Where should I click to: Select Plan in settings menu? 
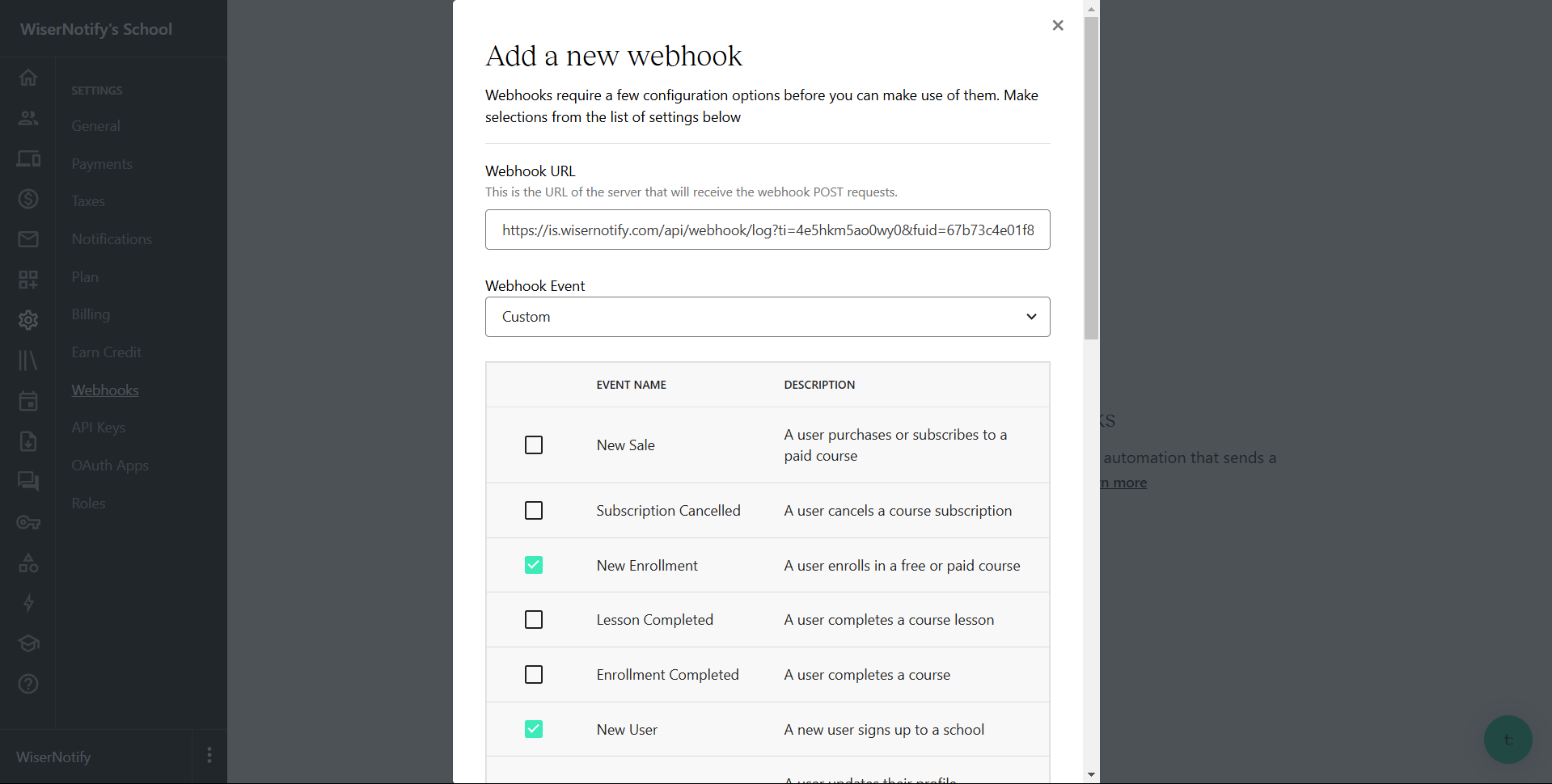pyautogui.click(x=85, y=277)
